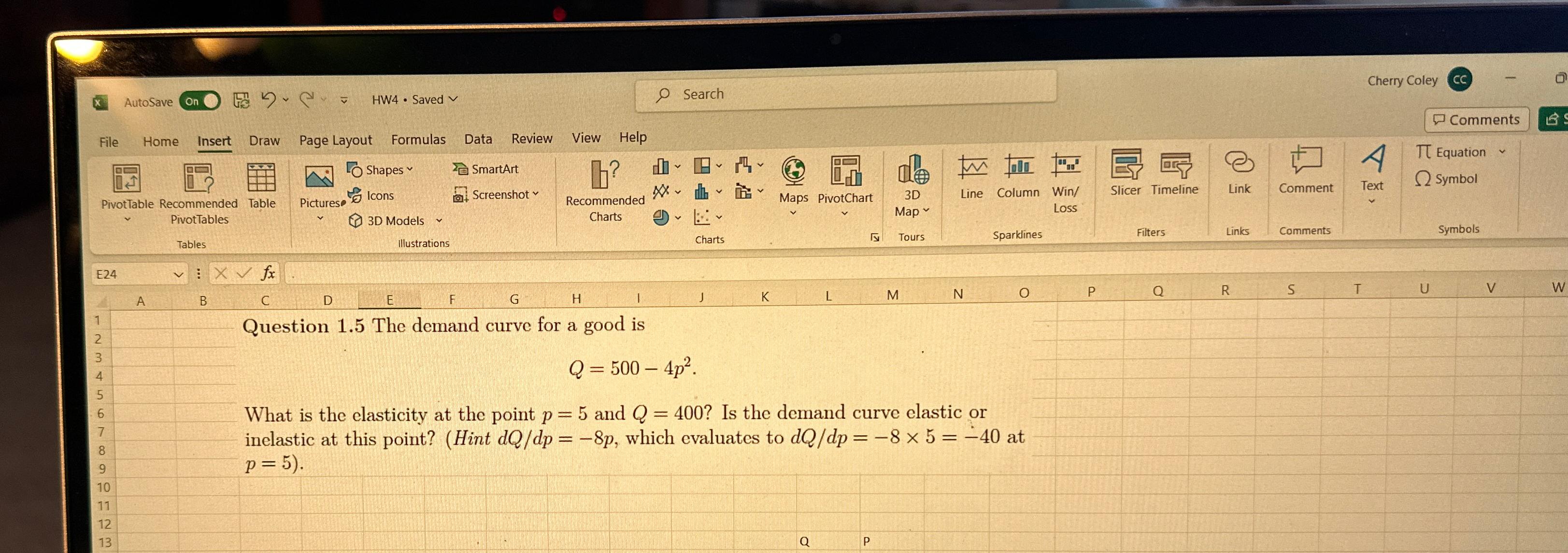This screenshot has width=1568, height=553.
Task: Open the Comments pane
Action: pos(1476,119)
